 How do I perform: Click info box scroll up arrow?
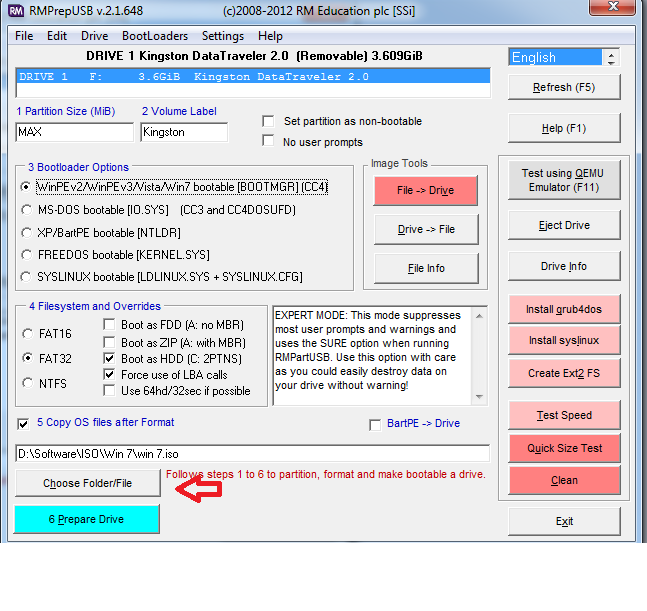(479, 316)
